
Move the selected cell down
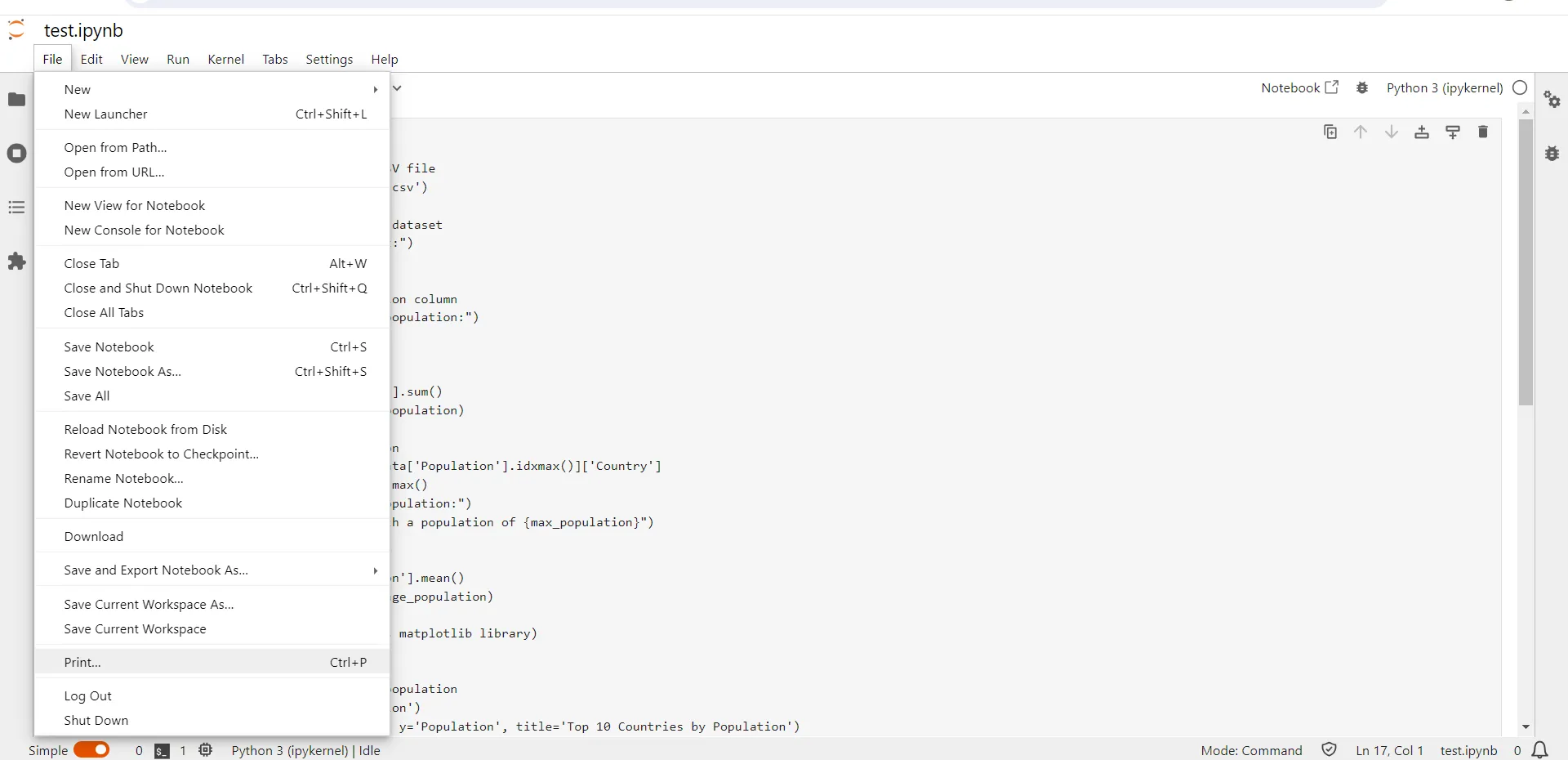point(1392,132)
